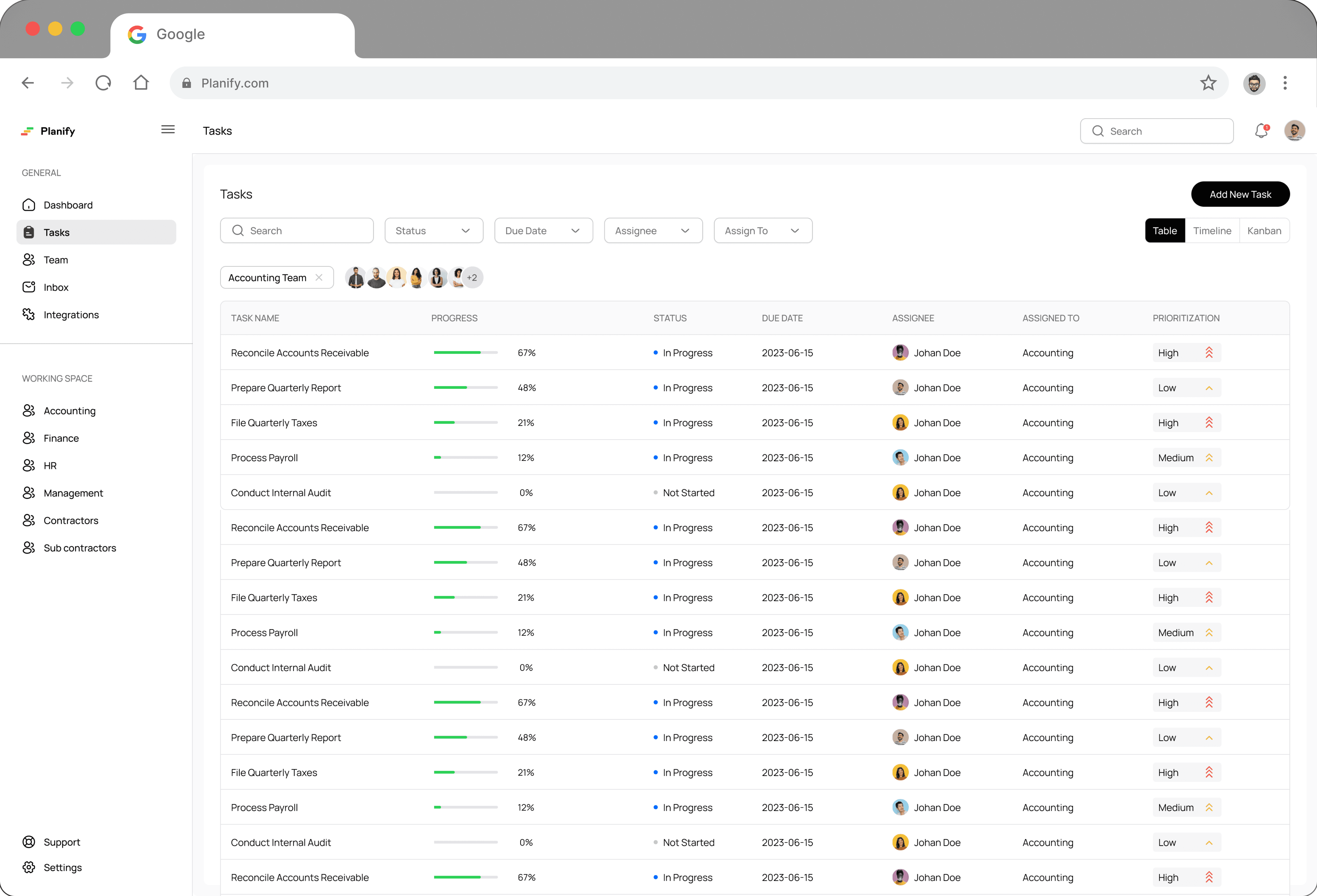The image size is (1317, 896).
Task: Bookmark page with star icon
Action: click(1208, 83)
